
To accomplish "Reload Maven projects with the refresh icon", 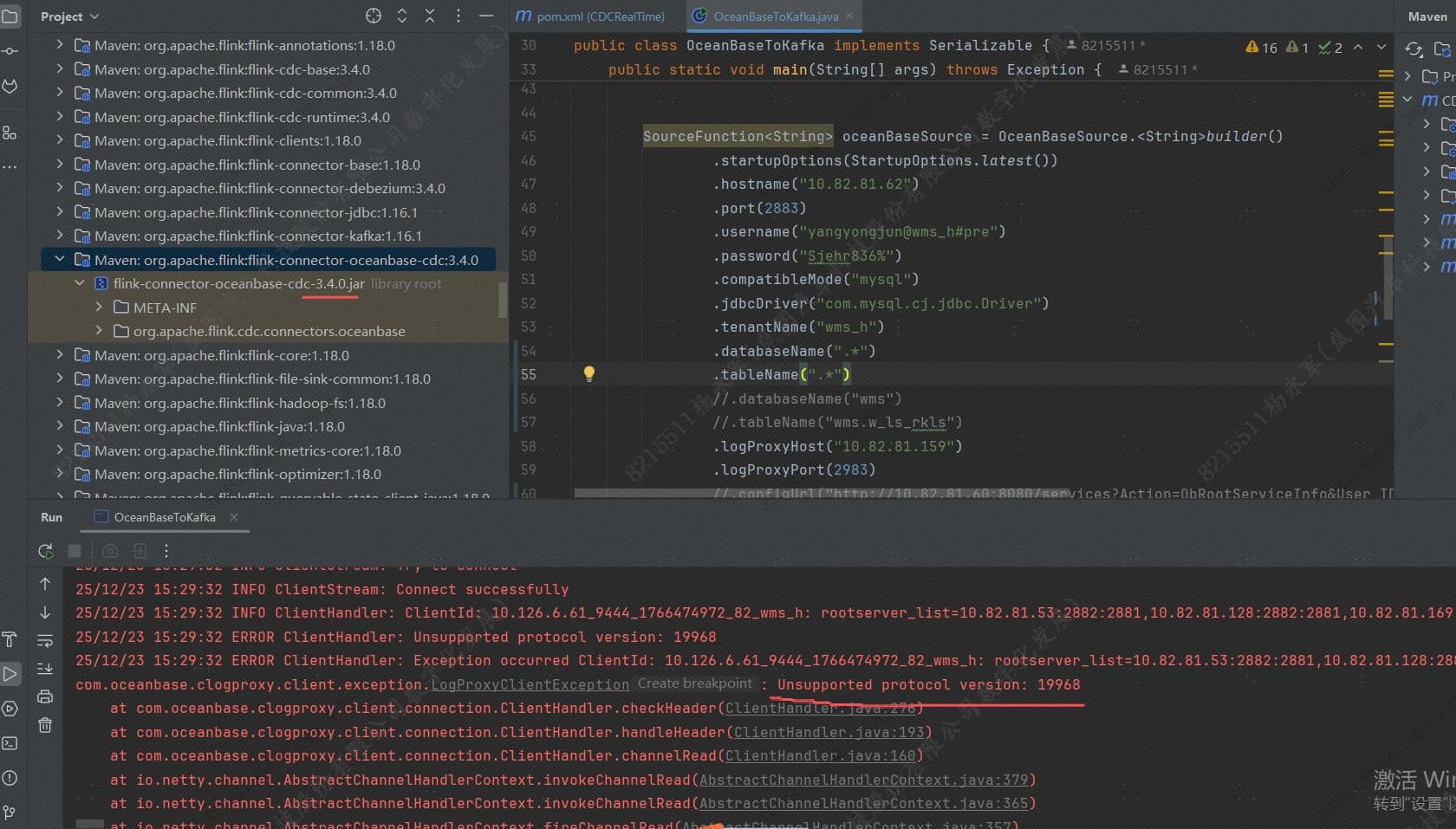I will point(1414,49).
